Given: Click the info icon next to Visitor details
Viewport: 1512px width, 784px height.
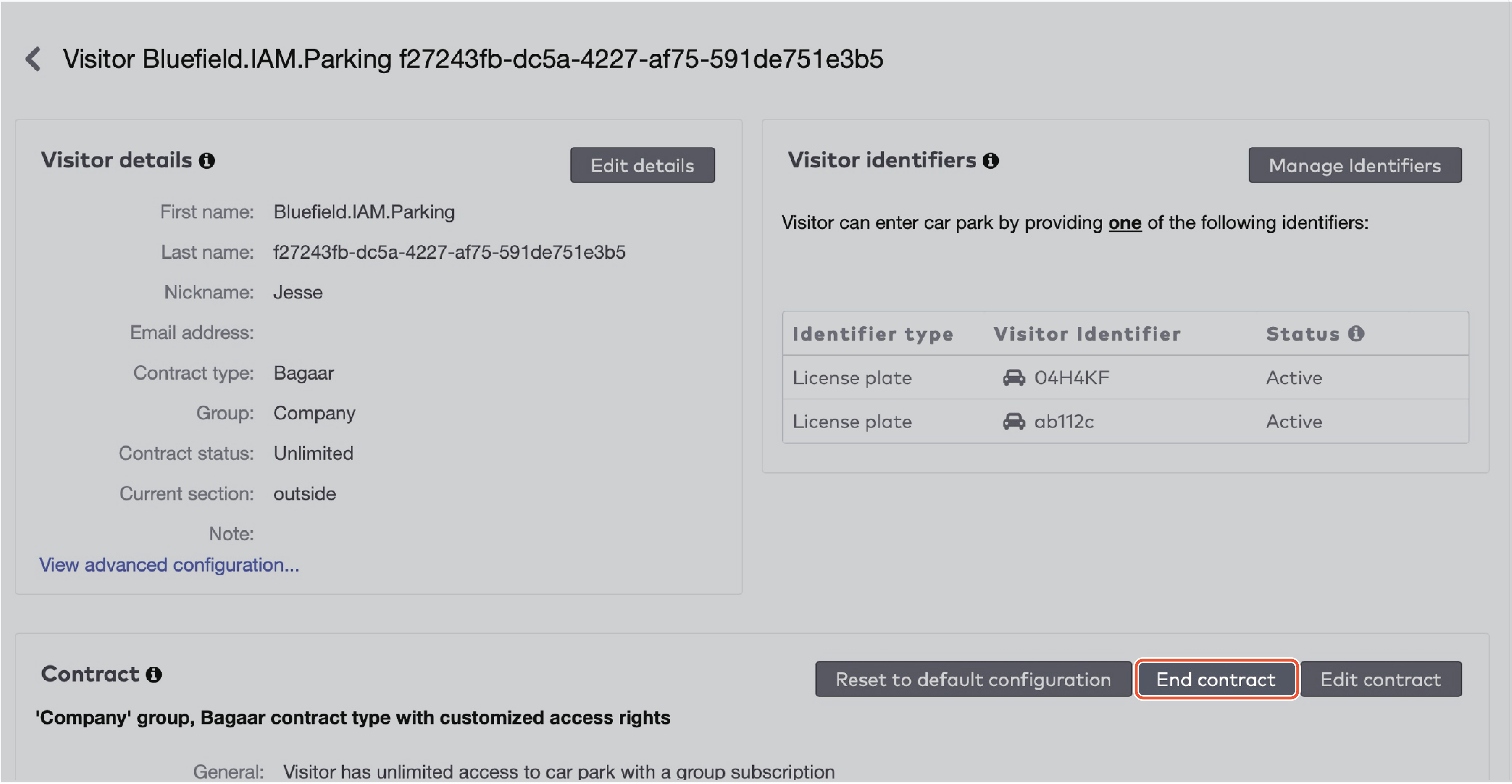Looking at the screenshot, I should click(207, 160).
